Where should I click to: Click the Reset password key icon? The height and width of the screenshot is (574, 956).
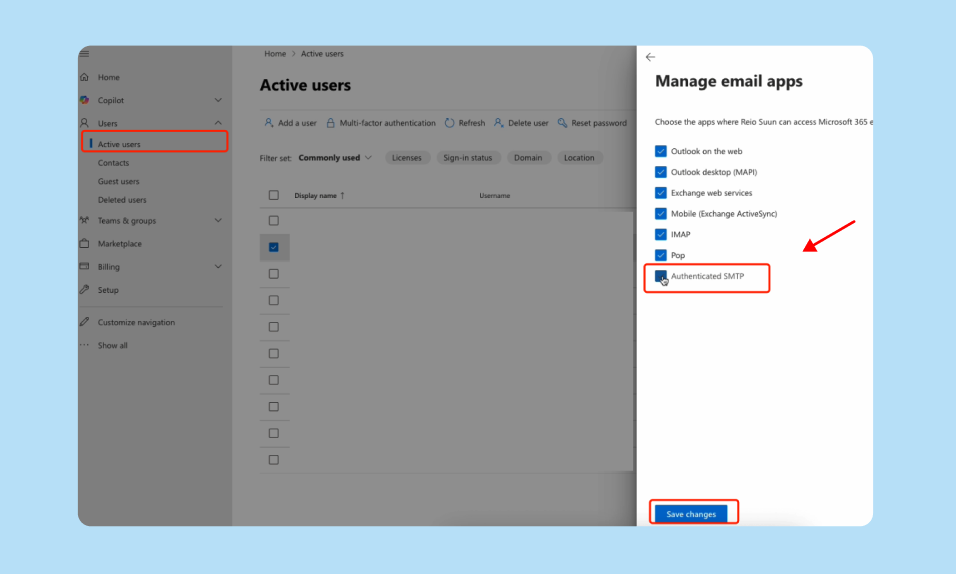[562, 123]
